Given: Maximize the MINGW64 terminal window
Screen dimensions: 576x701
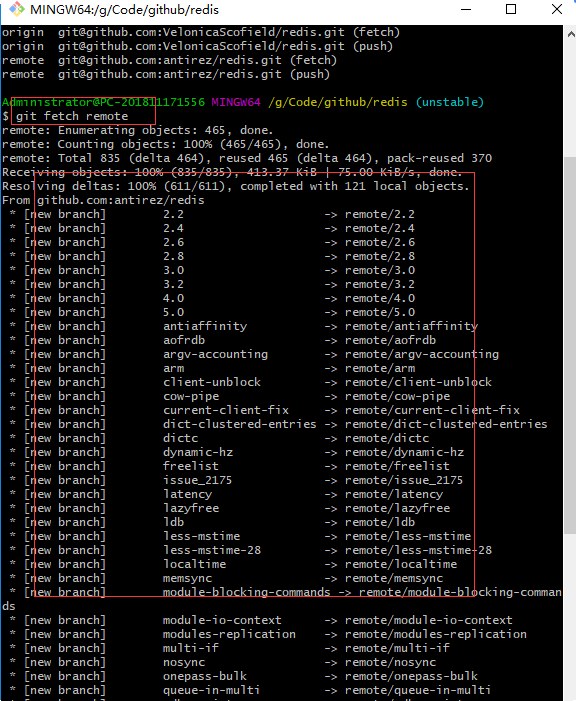Looking at the screenshot, I should [511, 9].
